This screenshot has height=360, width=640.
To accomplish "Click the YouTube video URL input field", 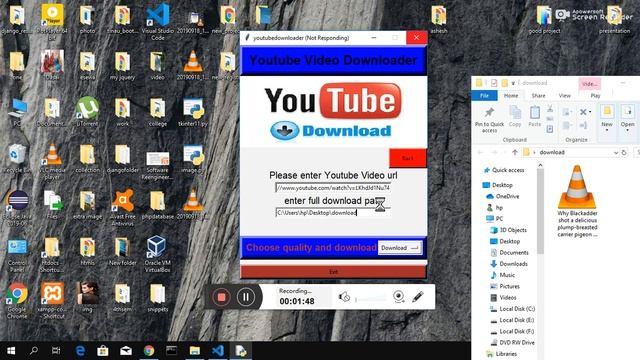I will 333,188.
